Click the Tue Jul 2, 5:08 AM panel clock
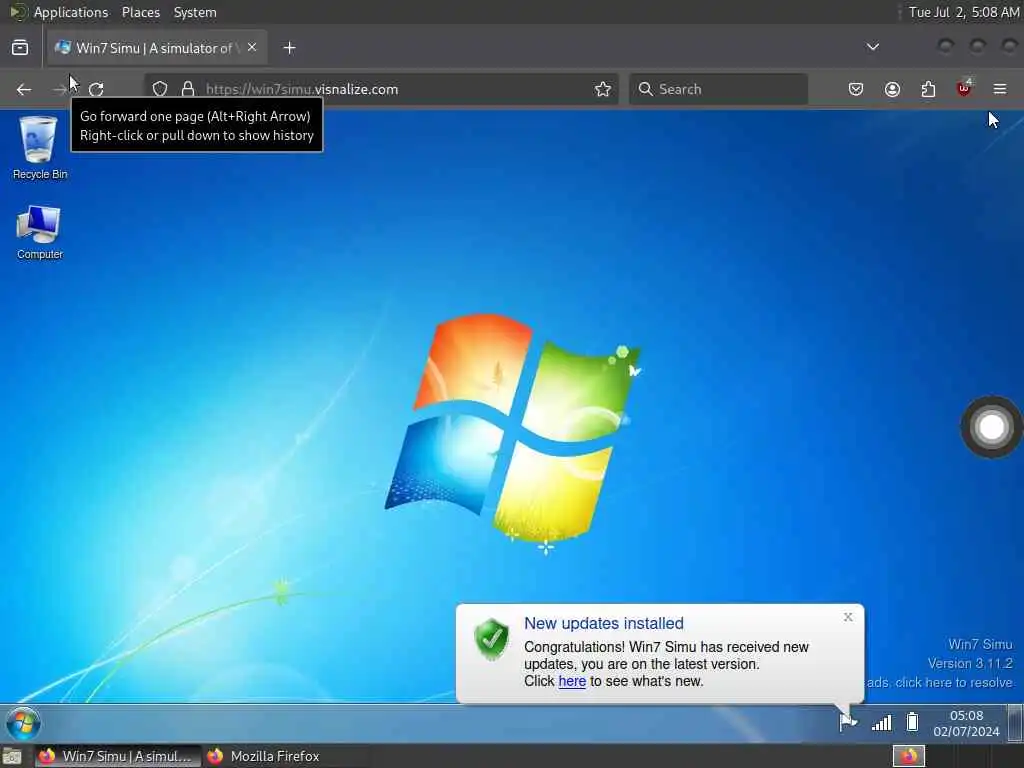Screen dimensions: 1024x768 (x=964, y=12)
